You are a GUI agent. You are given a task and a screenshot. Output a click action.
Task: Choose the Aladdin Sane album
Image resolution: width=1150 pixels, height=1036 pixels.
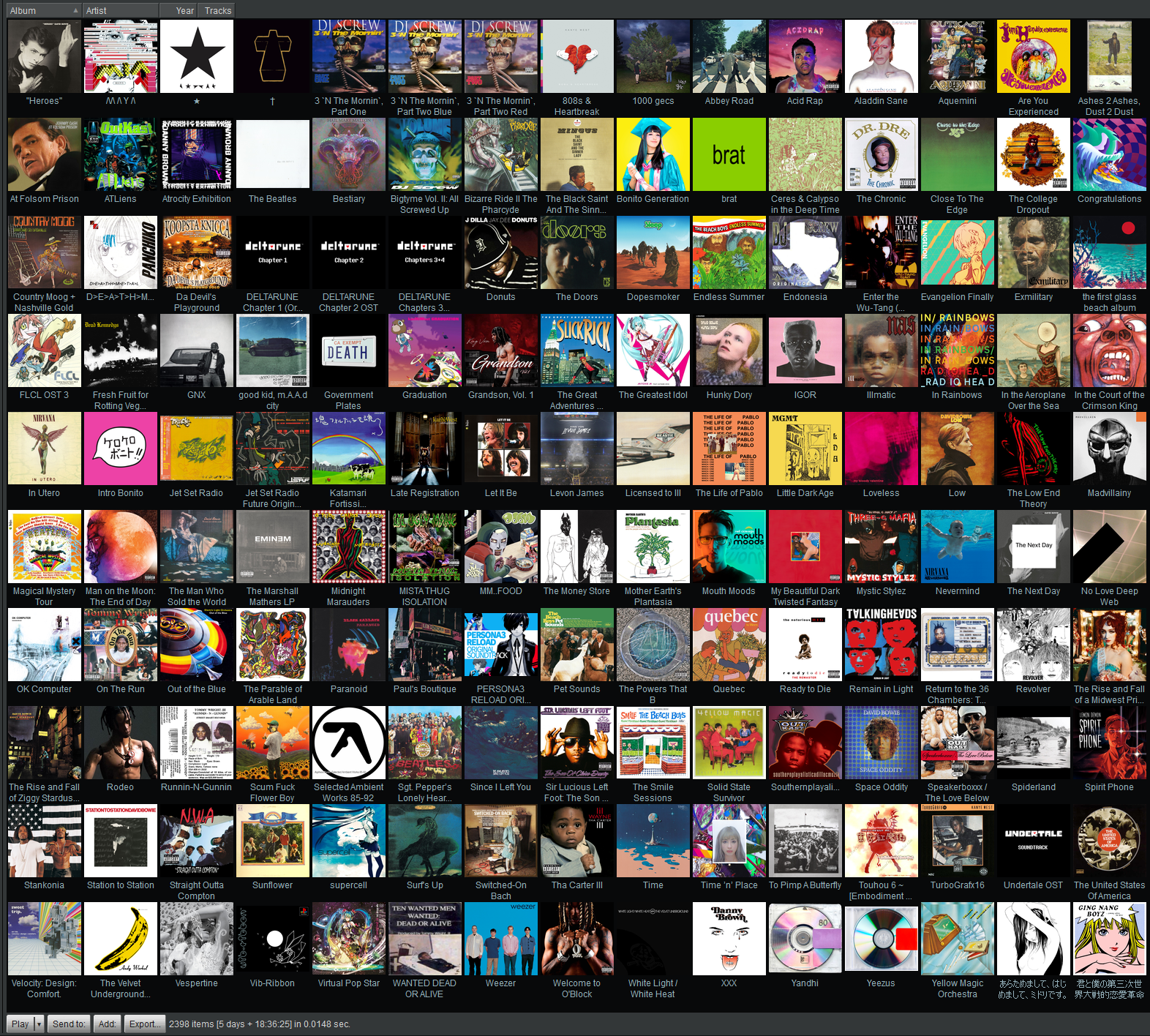click(882, 56)
